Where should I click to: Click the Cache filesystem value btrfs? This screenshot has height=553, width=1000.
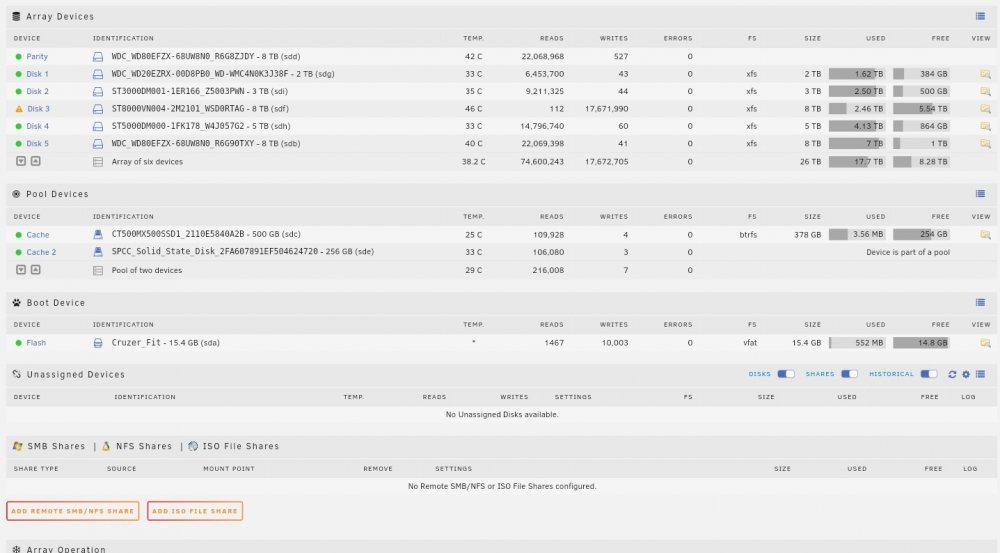[x=748, y=235]
